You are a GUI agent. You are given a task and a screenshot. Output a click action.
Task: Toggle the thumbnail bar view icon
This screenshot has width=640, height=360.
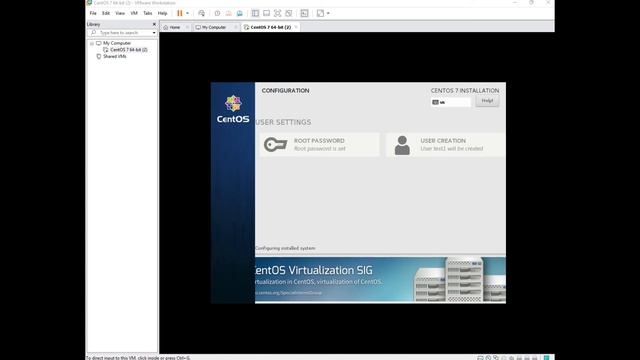(x=266, y=13)
